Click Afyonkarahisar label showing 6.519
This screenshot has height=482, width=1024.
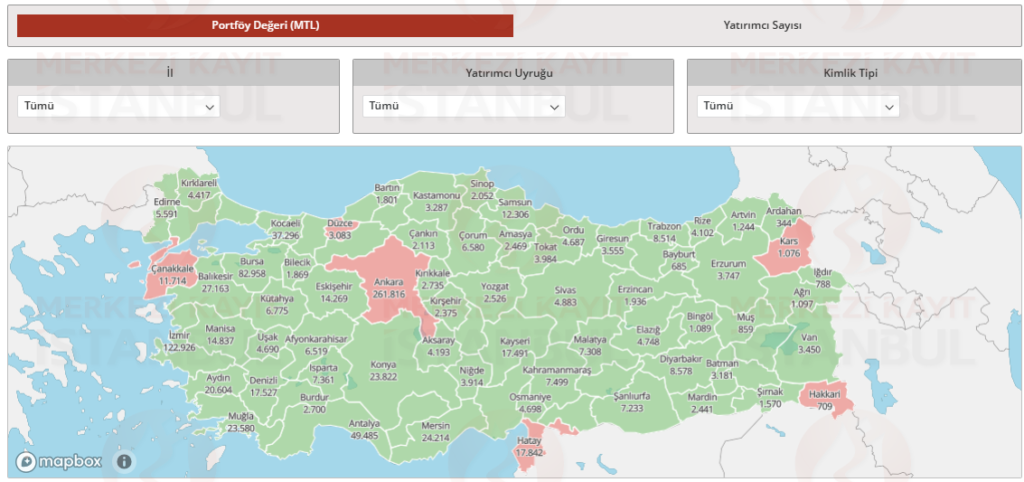point(316,345)
